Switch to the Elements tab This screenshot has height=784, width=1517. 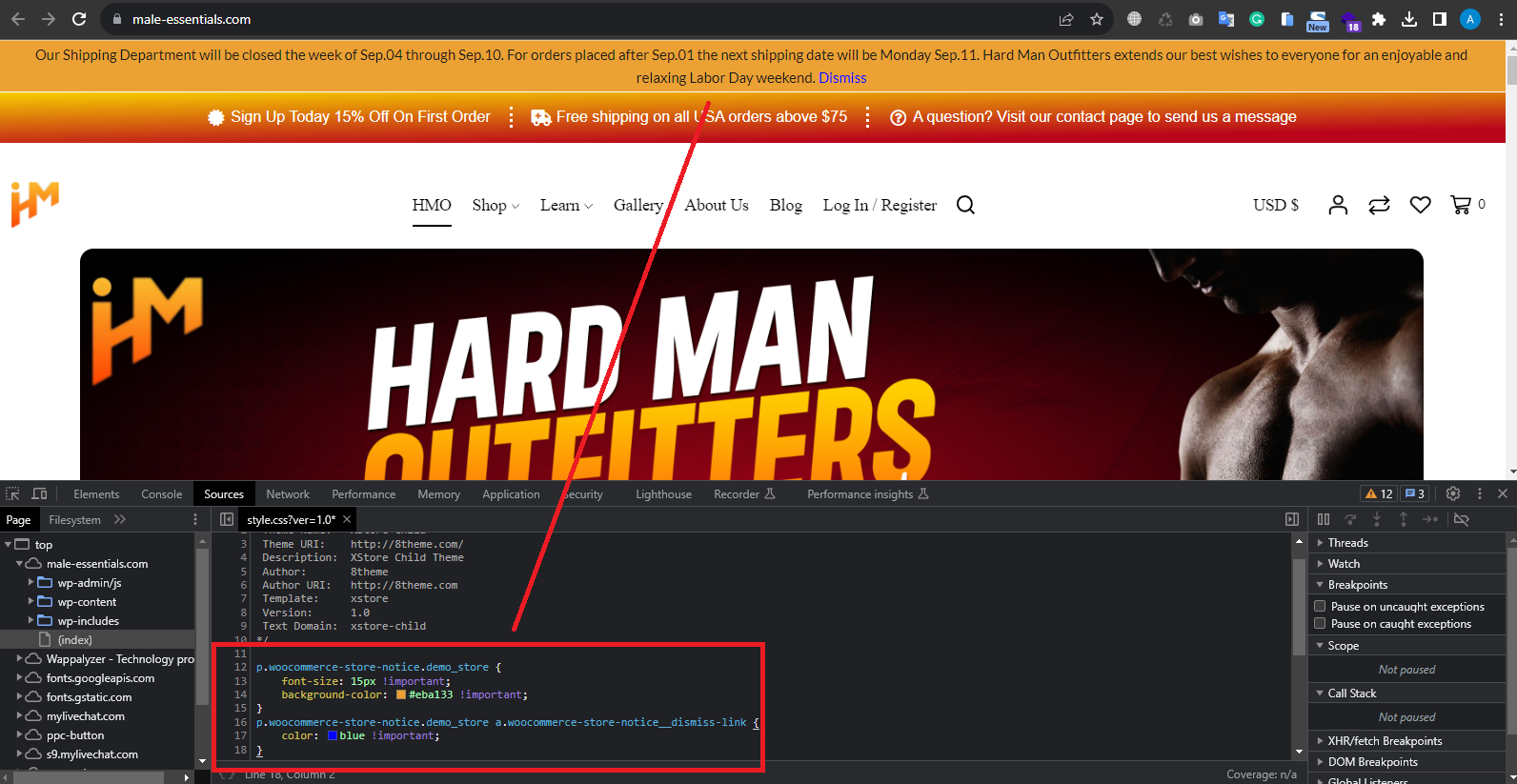96,493
